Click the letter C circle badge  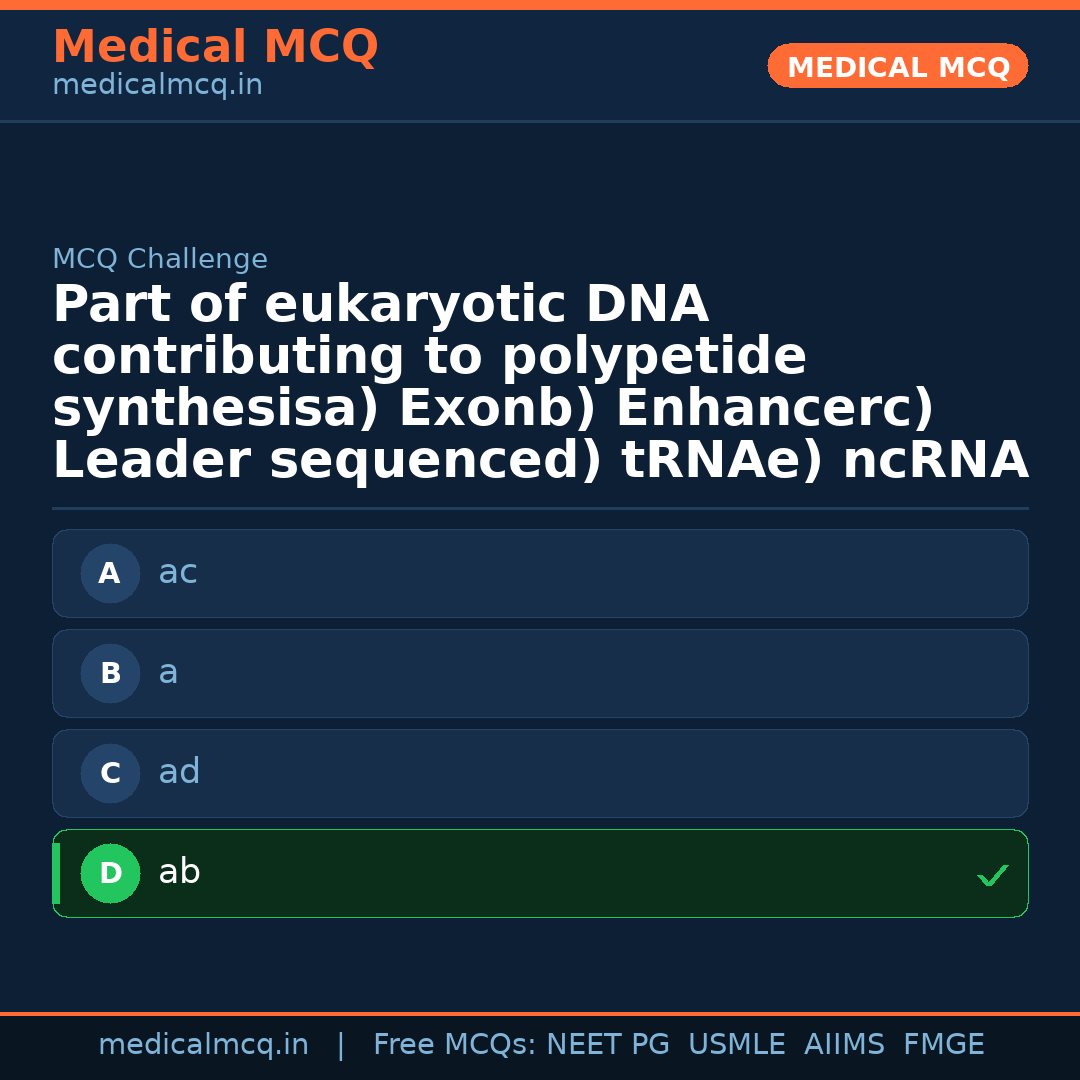[x=110, y=774]
